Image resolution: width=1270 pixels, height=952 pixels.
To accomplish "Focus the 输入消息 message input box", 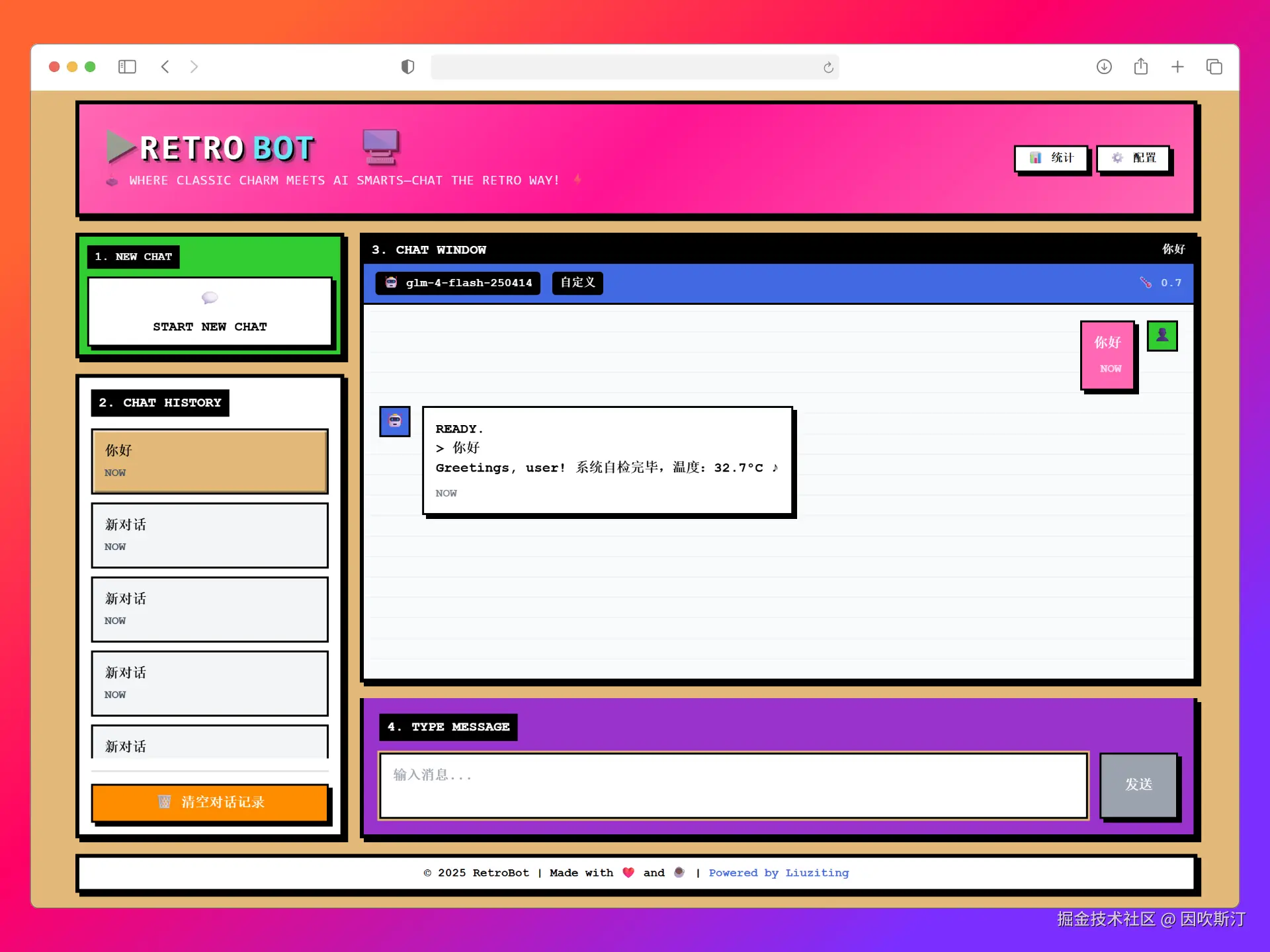I will coord(733,785).
